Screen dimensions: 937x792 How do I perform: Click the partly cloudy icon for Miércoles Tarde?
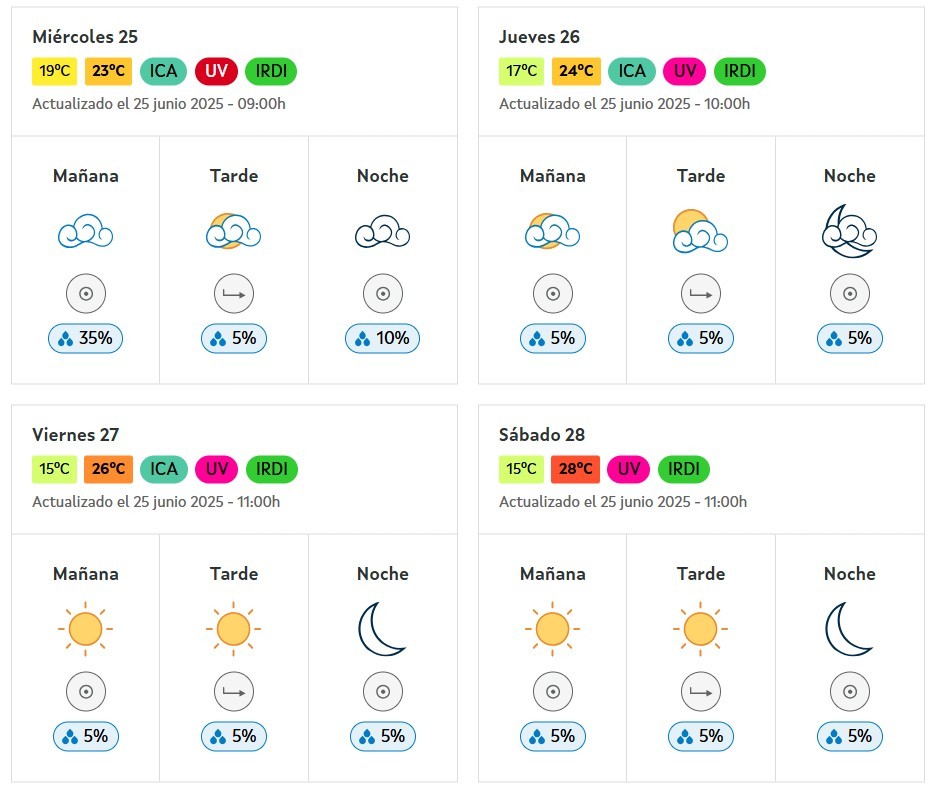coord(234,231)
